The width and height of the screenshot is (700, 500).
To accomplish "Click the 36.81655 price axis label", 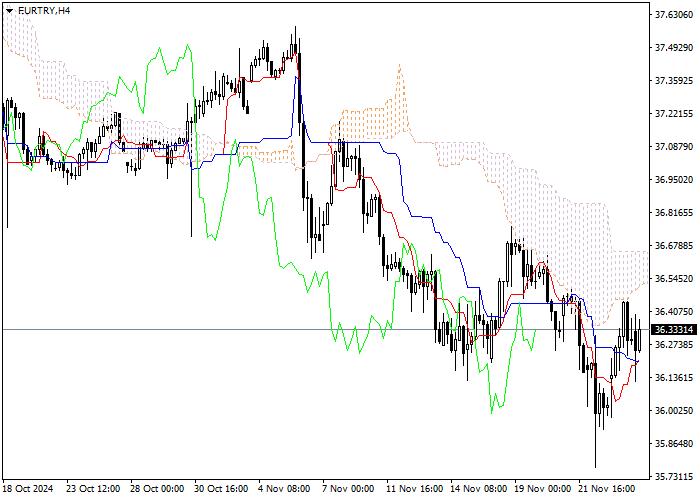I will coord(674,213).
